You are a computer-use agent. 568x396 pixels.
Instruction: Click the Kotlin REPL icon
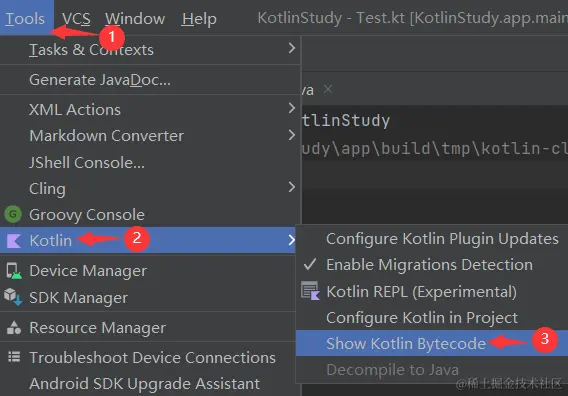click(310, 291)
